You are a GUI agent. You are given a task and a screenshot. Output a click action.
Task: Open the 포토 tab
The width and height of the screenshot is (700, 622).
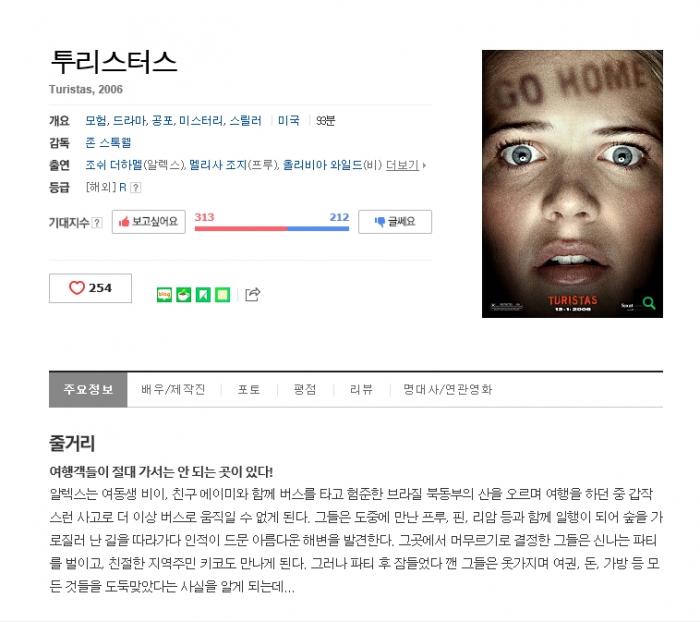tap(249, 389)
